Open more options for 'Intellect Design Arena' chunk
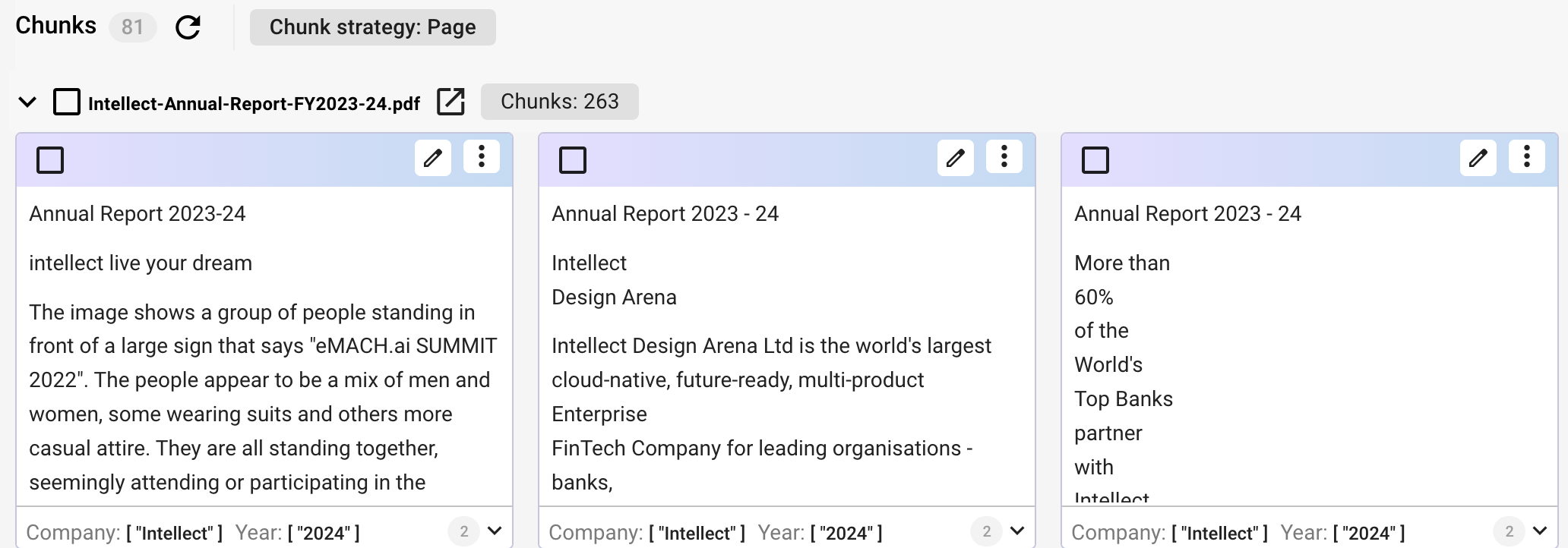 (x=1004, y=157)
